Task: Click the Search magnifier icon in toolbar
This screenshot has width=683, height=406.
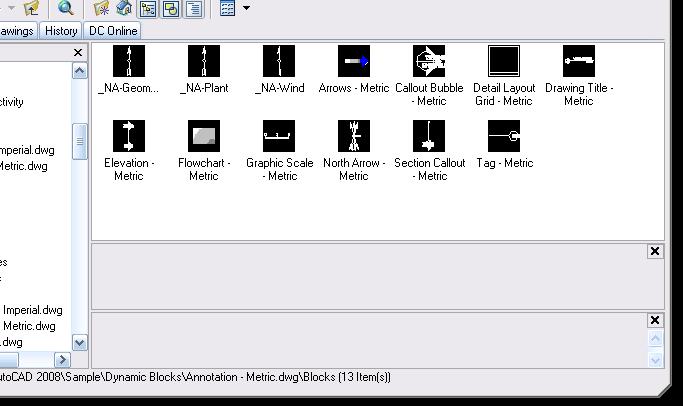Action: coord(65,9)
